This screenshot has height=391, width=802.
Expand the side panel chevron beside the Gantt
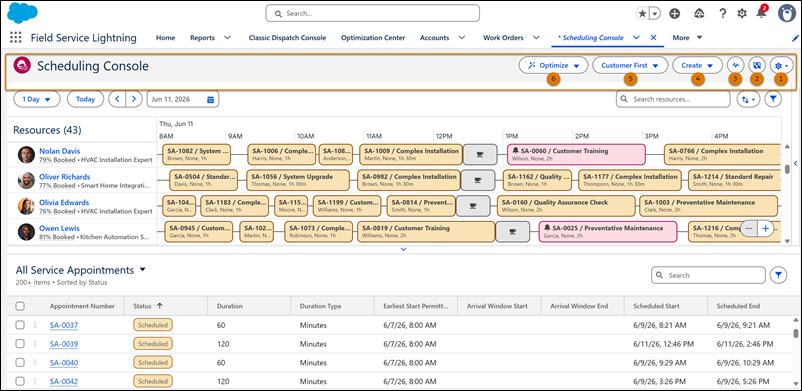pyautogui.click(x=795, y=163)
